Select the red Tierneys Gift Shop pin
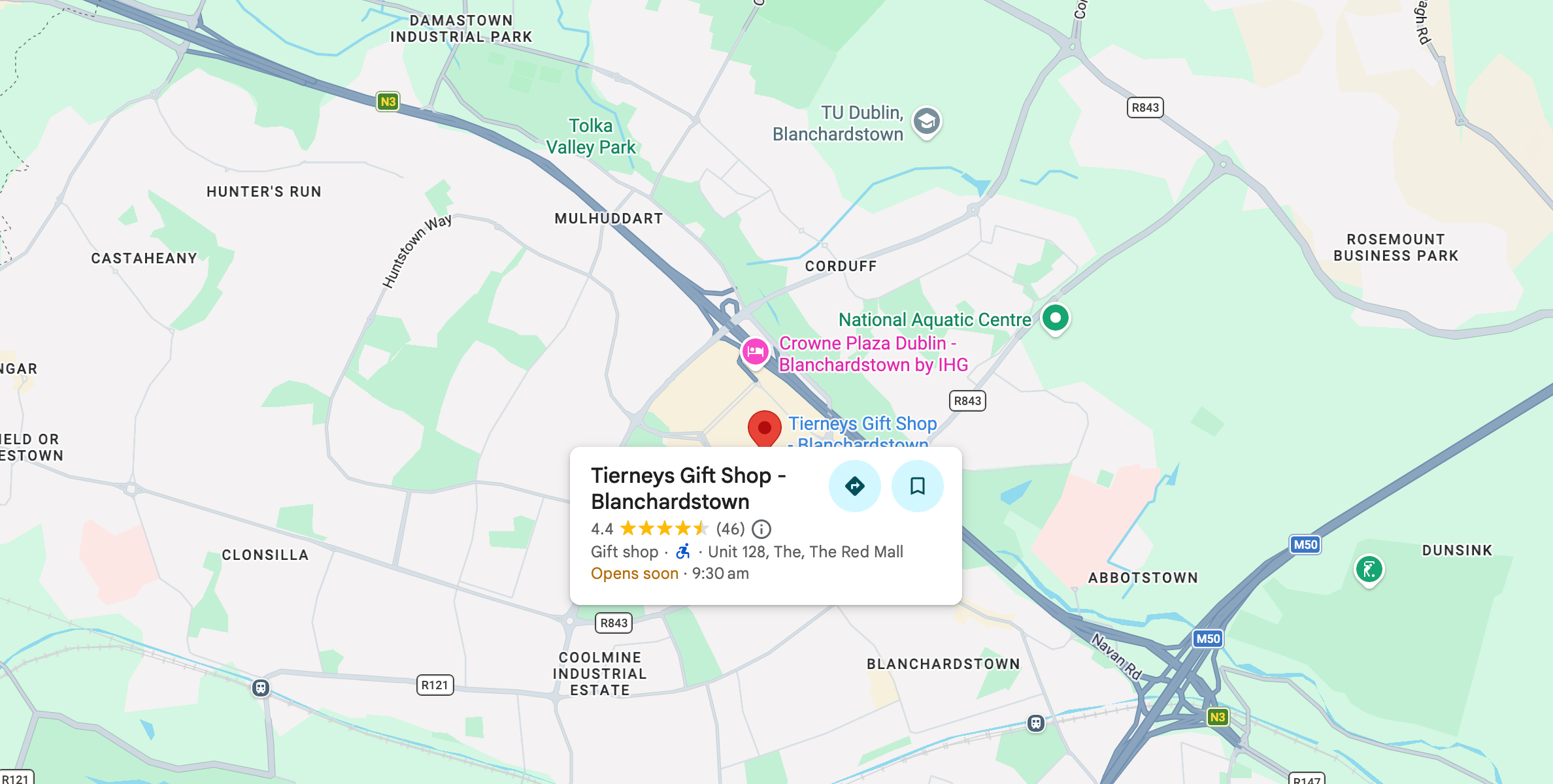Screen dimensions: 1553x784 point(764,429)
